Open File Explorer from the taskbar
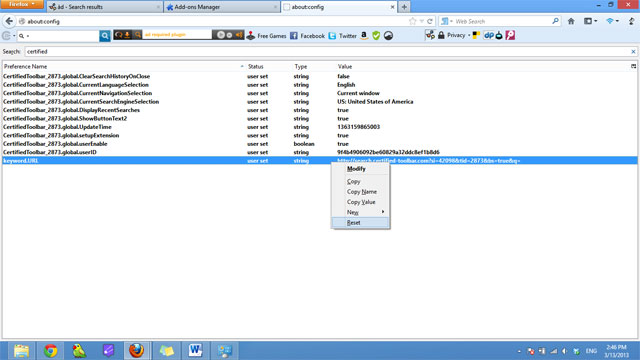Viewport: 640px width, 360px height. 21,351
